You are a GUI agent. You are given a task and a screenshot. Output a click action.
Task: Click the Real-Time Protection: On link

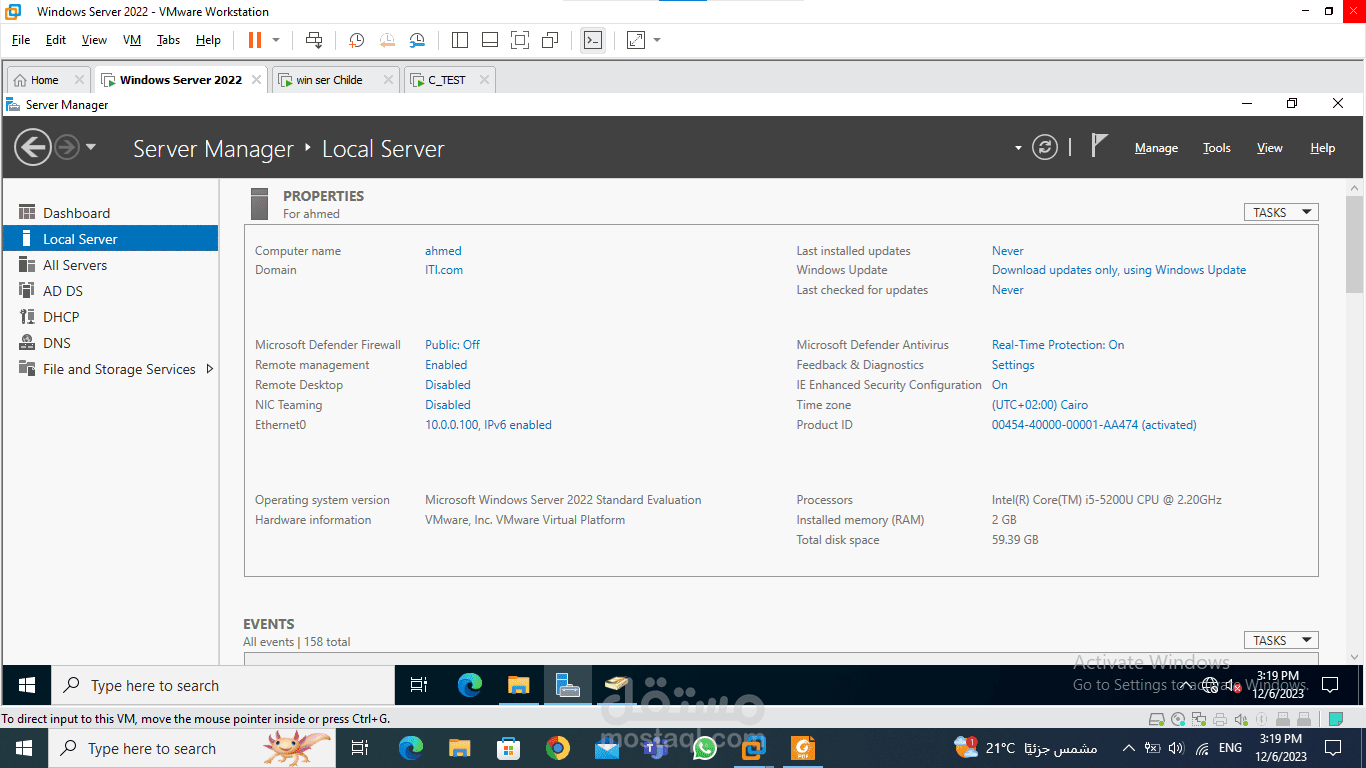pos(1058,345)
